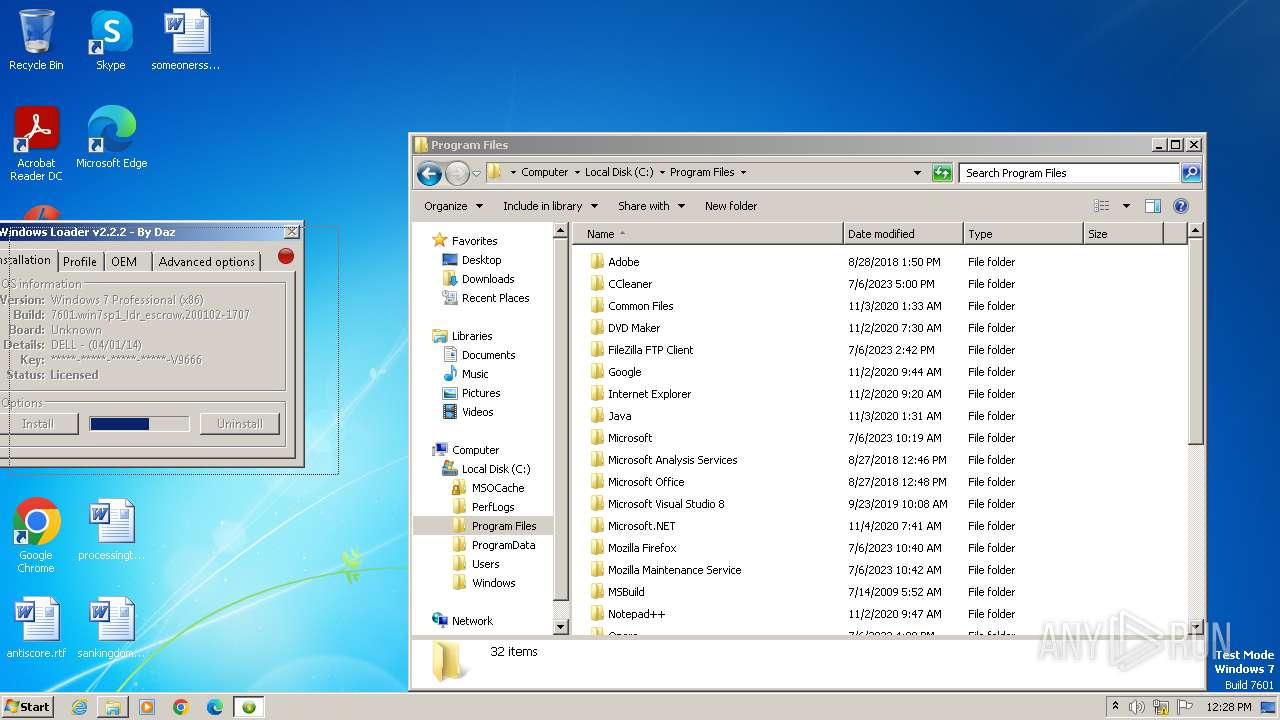Select the Mozilla Firefox folder
The height and width of the screenshot is (720, 1280).
[642, 548]
